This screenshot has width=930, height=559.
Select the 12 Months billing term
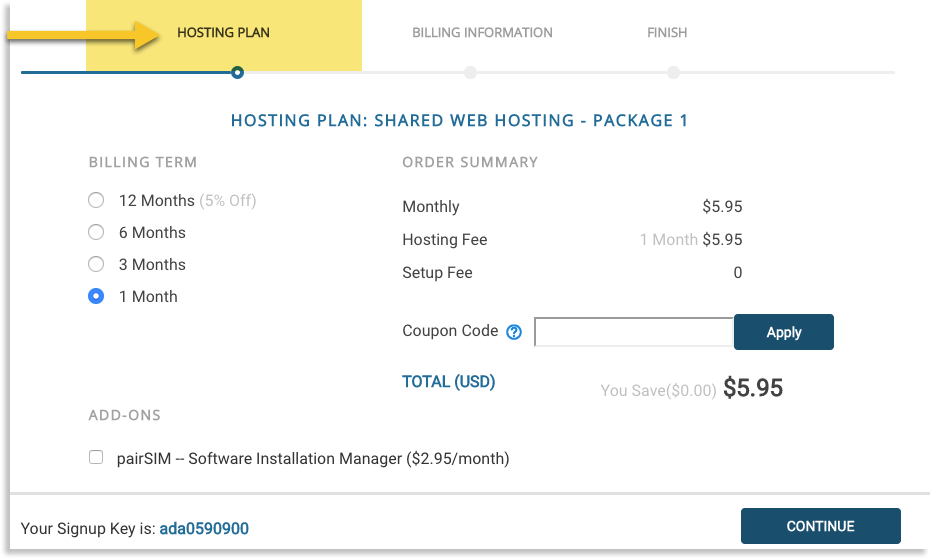coord(96,200)
